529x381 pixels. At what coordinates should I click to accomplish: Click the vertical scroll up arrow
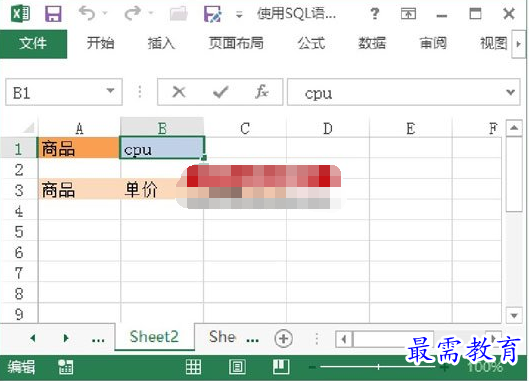pos(514,128)
